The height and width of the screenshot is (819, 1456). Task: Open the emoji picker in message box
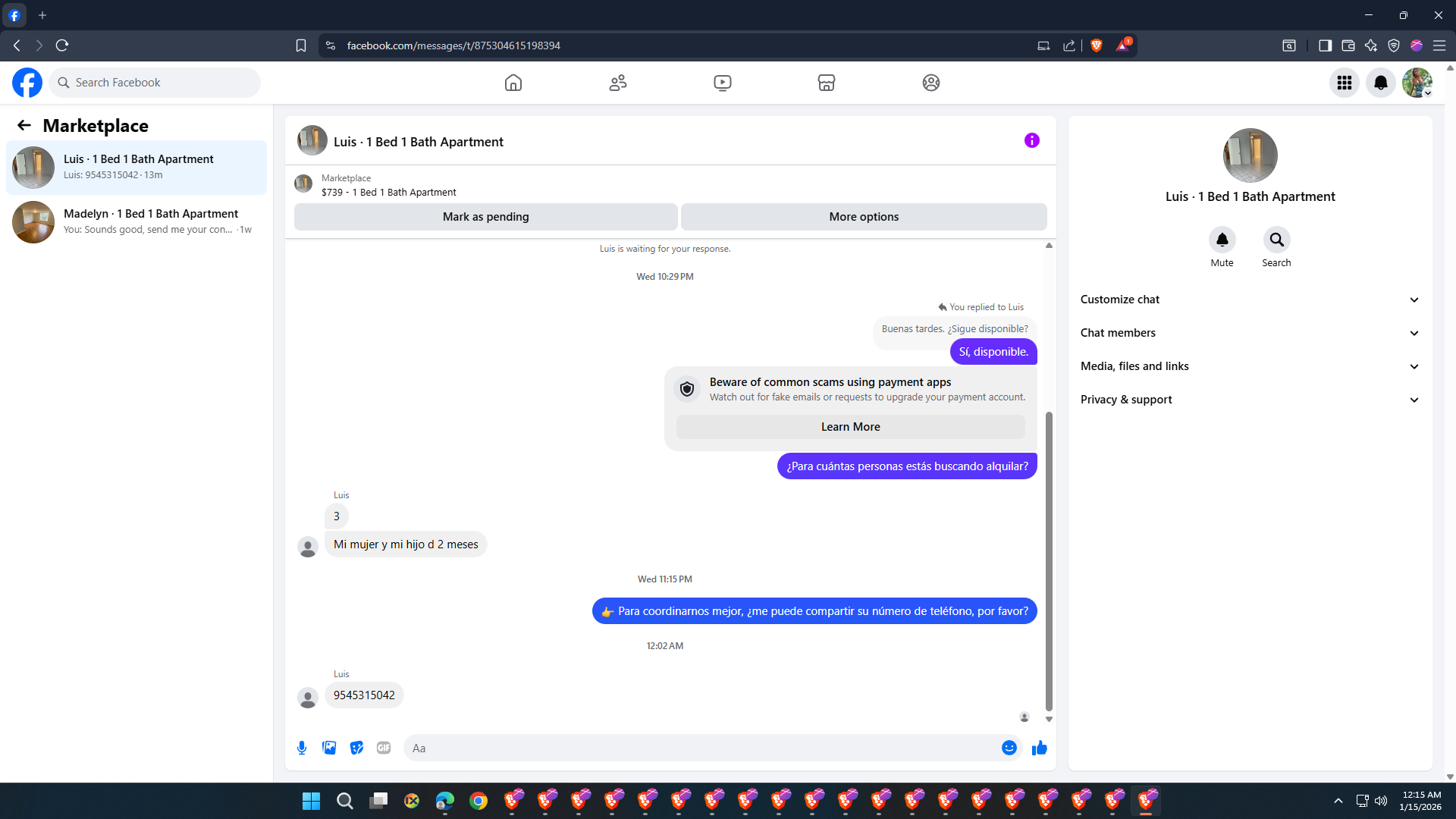pyautogui.click(x=1009, y=748)
